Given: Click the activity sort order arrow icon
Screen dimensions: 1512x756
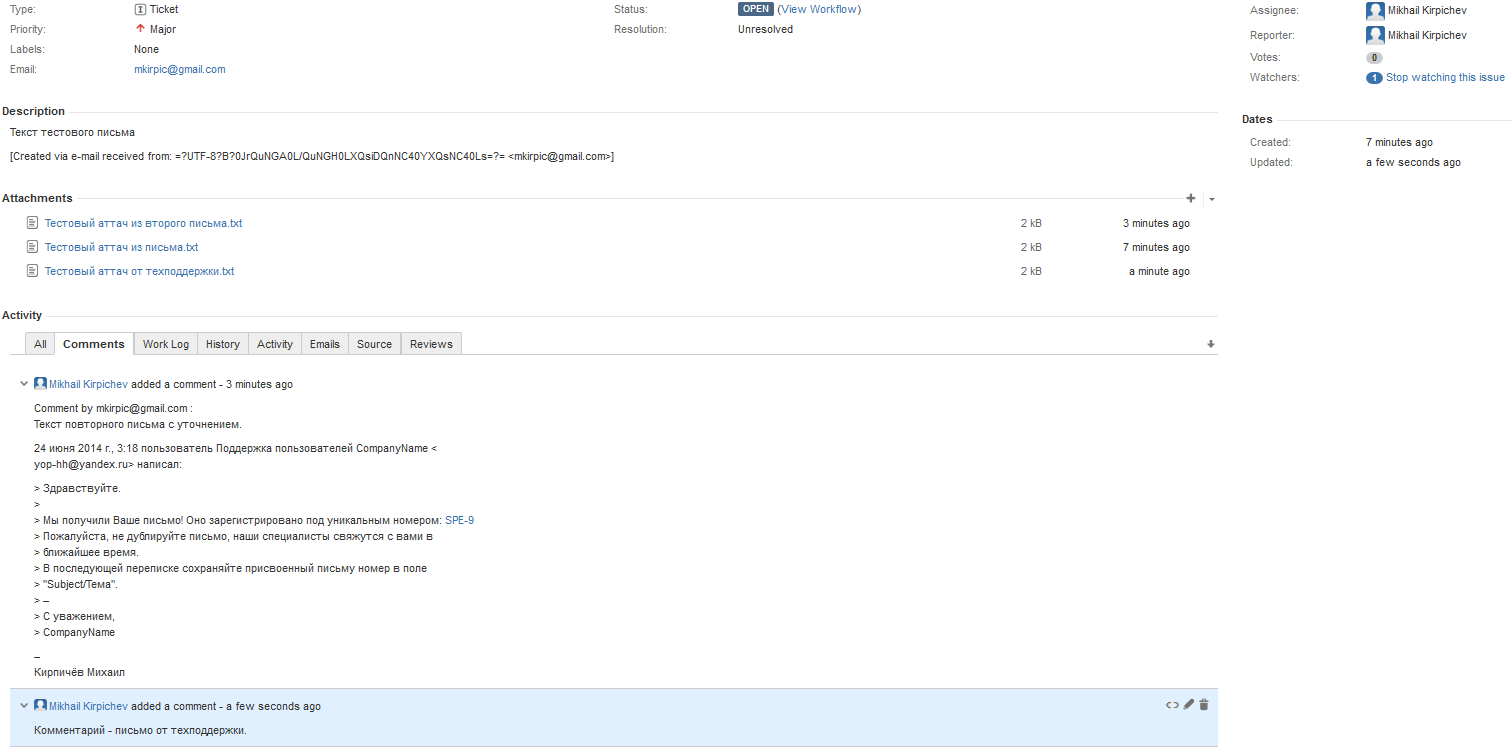Looking at the screenshot, I should pos(1211,344).
